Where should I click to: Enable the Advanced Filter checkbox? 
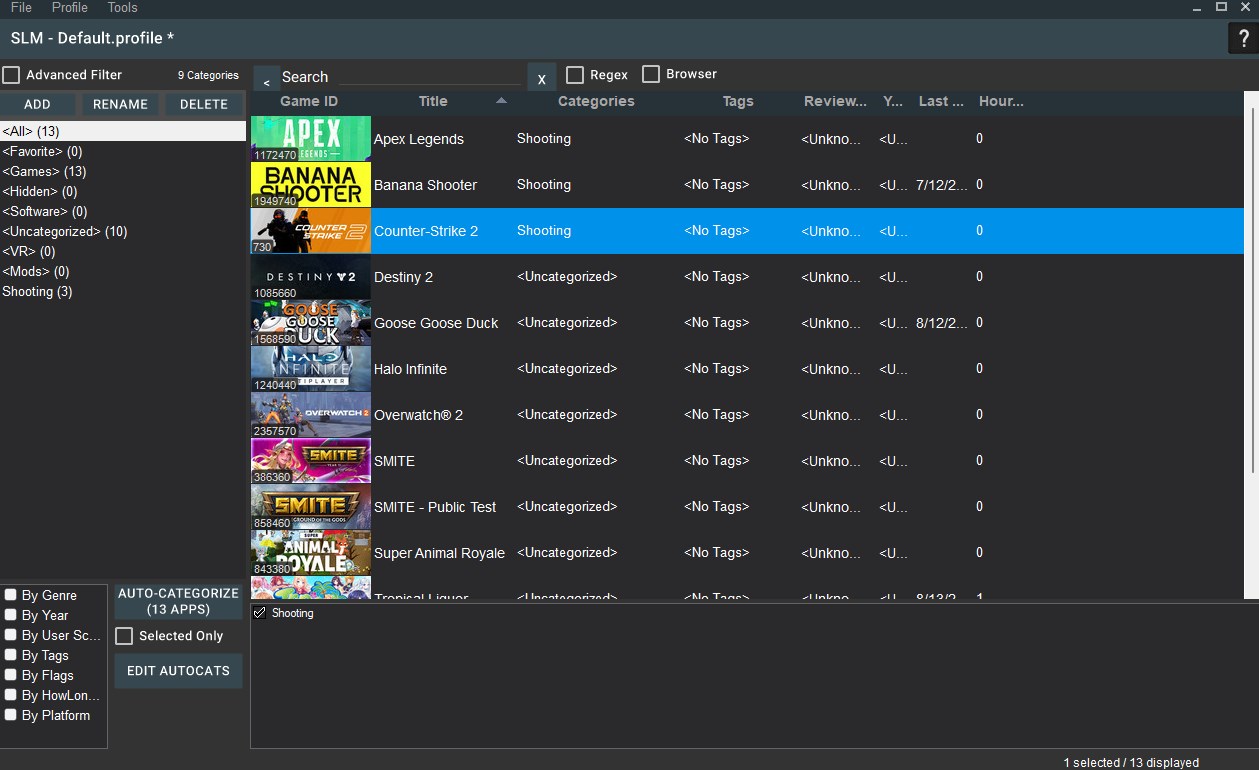point(11,74)
